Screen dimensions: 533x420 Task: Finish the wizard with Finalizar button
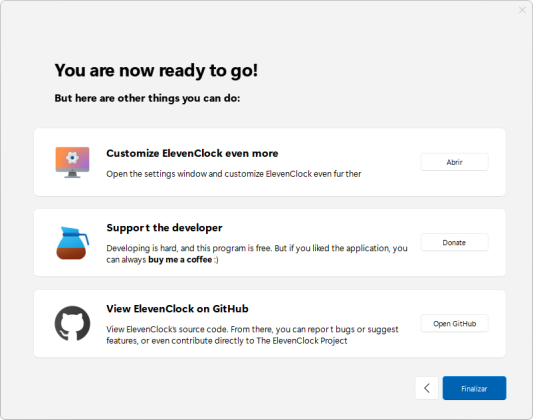click(x=474, y=388)
